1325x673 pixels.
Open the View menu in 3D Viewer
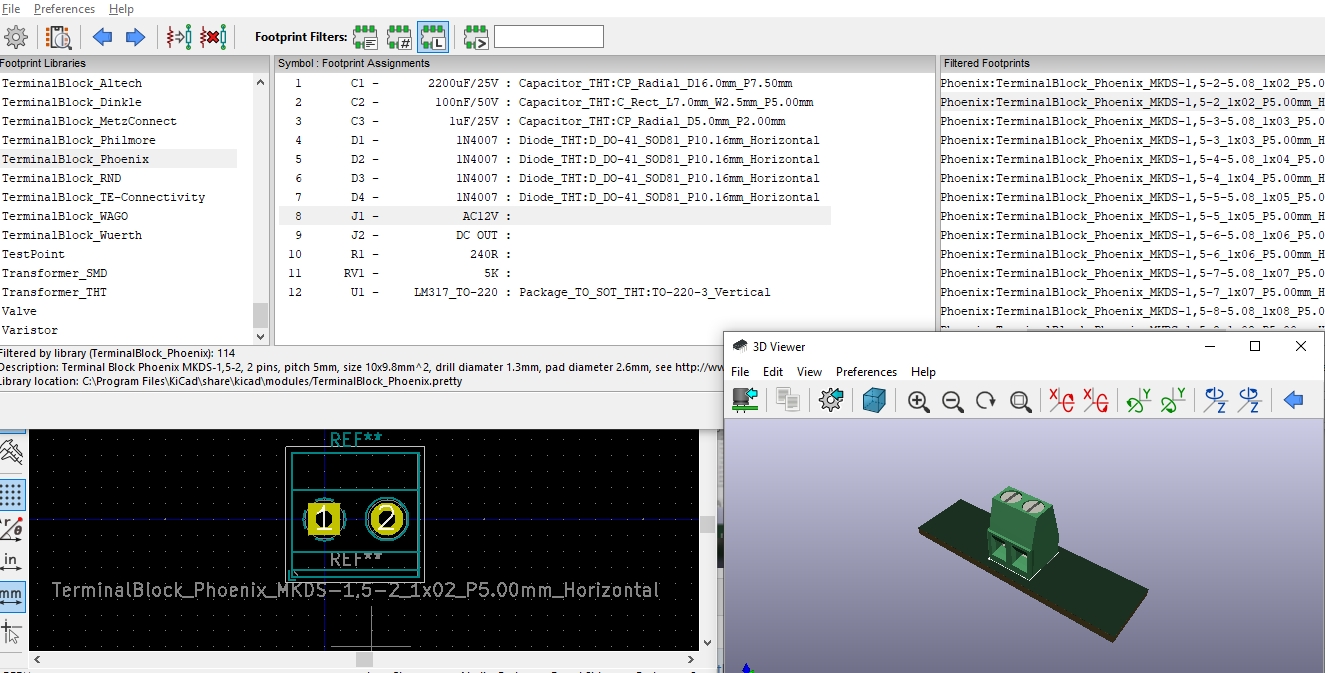[809, 372]
